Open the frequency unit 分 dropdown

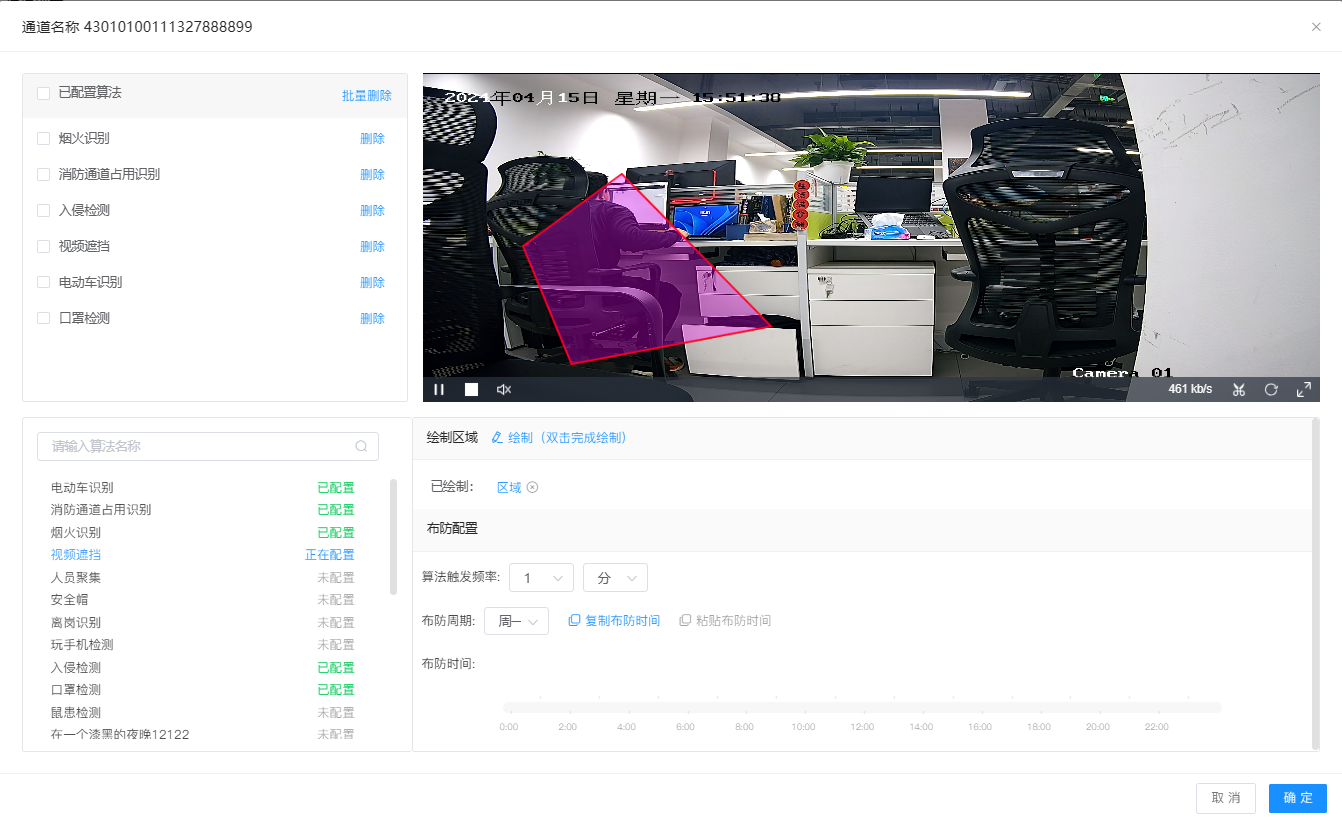(615, 578)
